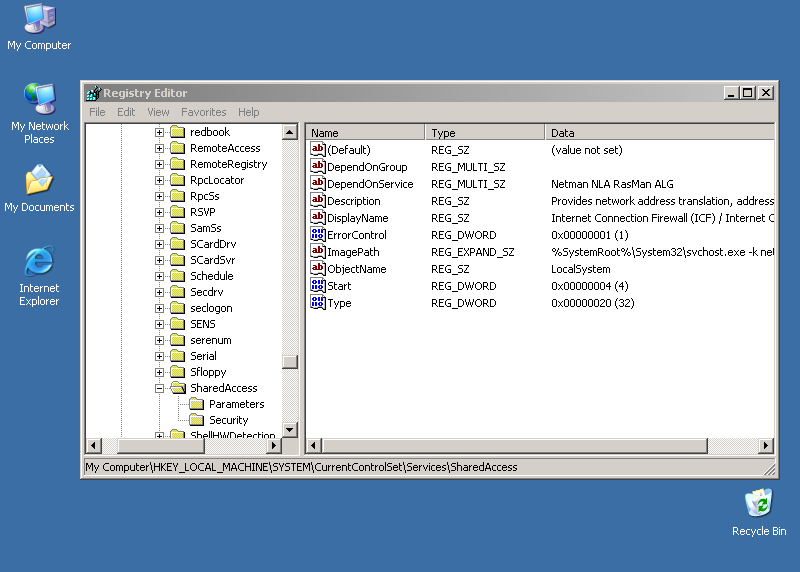Click the Schedule folder icon

[x=178, y=276]
